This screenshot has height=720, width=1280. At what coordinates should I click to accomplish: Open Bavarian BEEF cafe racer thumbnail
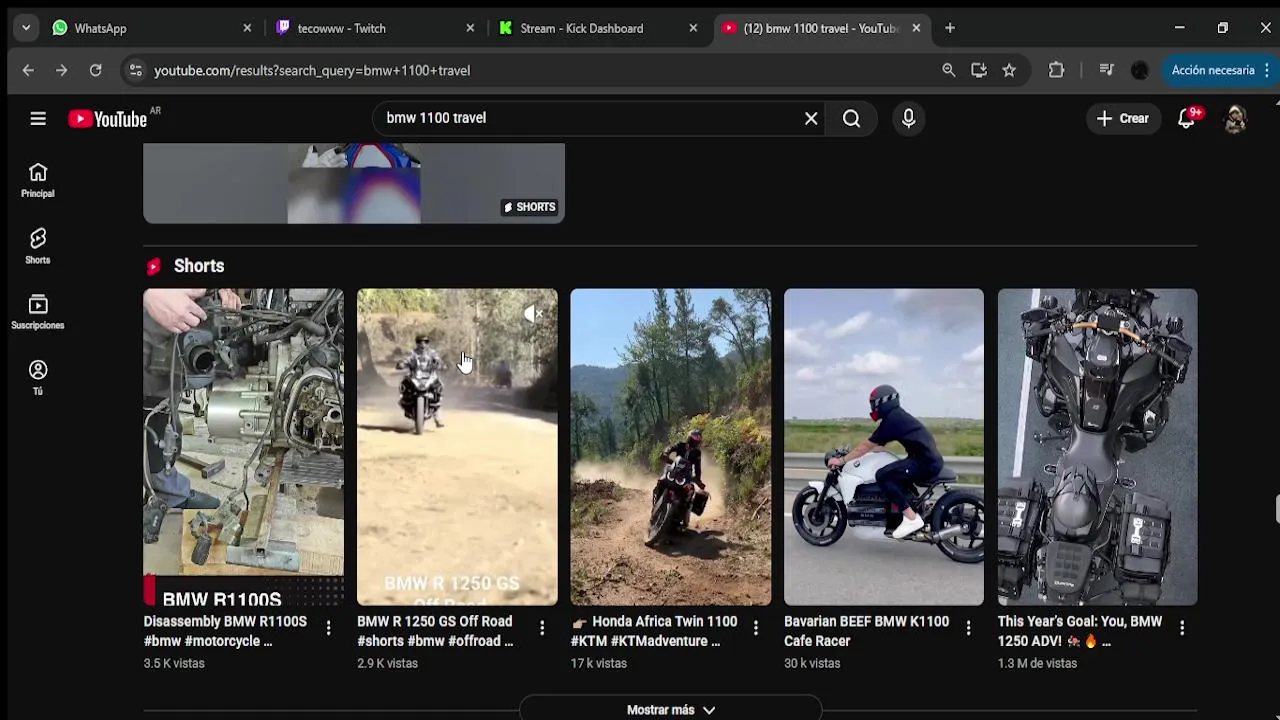pyautogui.click(x=884, y=447)
